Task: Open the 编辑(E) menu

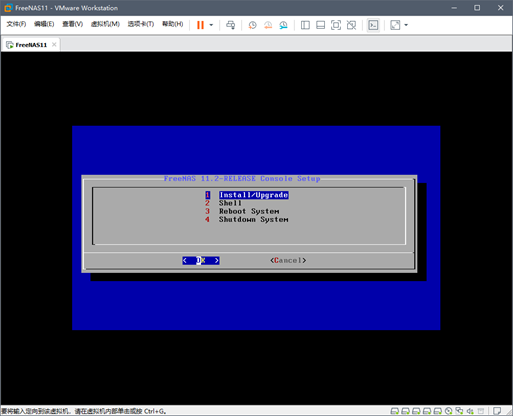Action: point(44,24)
